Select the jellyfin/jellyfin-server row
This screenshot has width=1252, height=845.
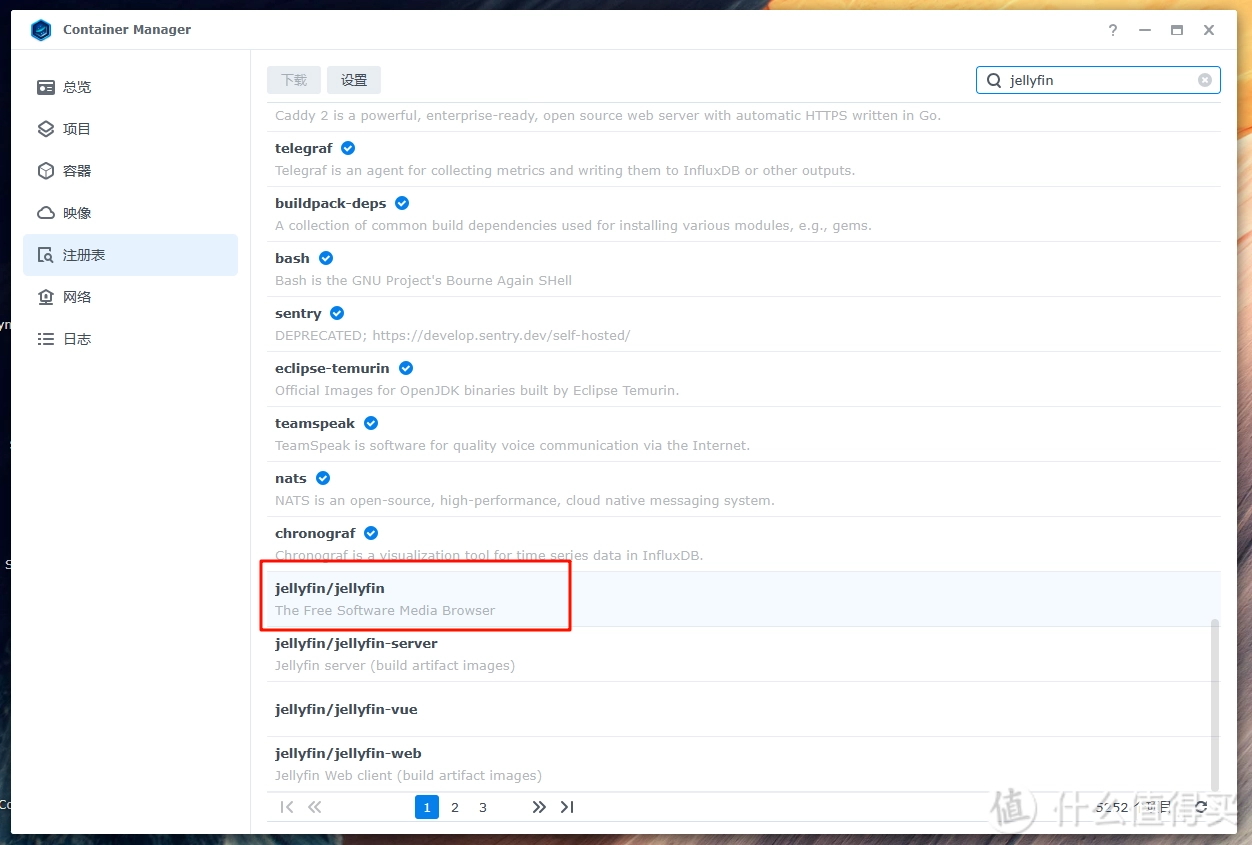(x=743, y=654)
